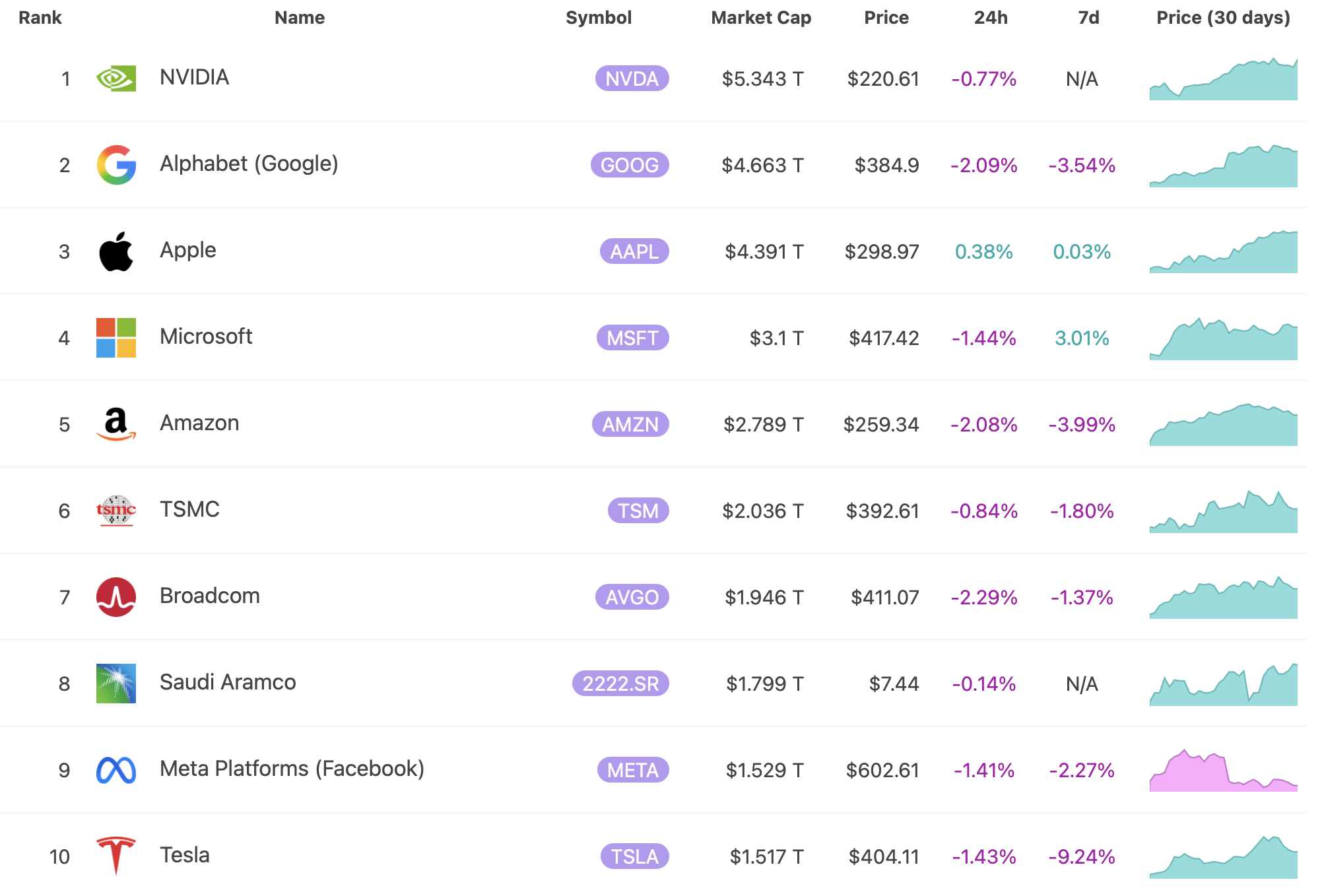Open Apple 30-day price chart
Viewport: 1324px width, 896px height.
coord(1224,252)
